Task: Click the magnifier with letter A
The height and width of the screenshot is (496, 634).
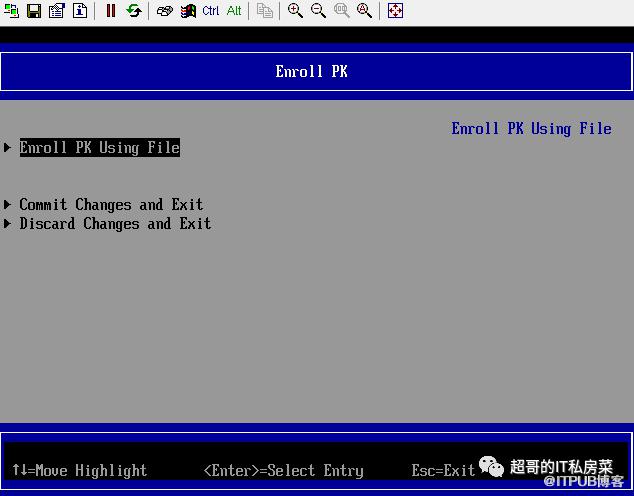Action: point(365,11)
